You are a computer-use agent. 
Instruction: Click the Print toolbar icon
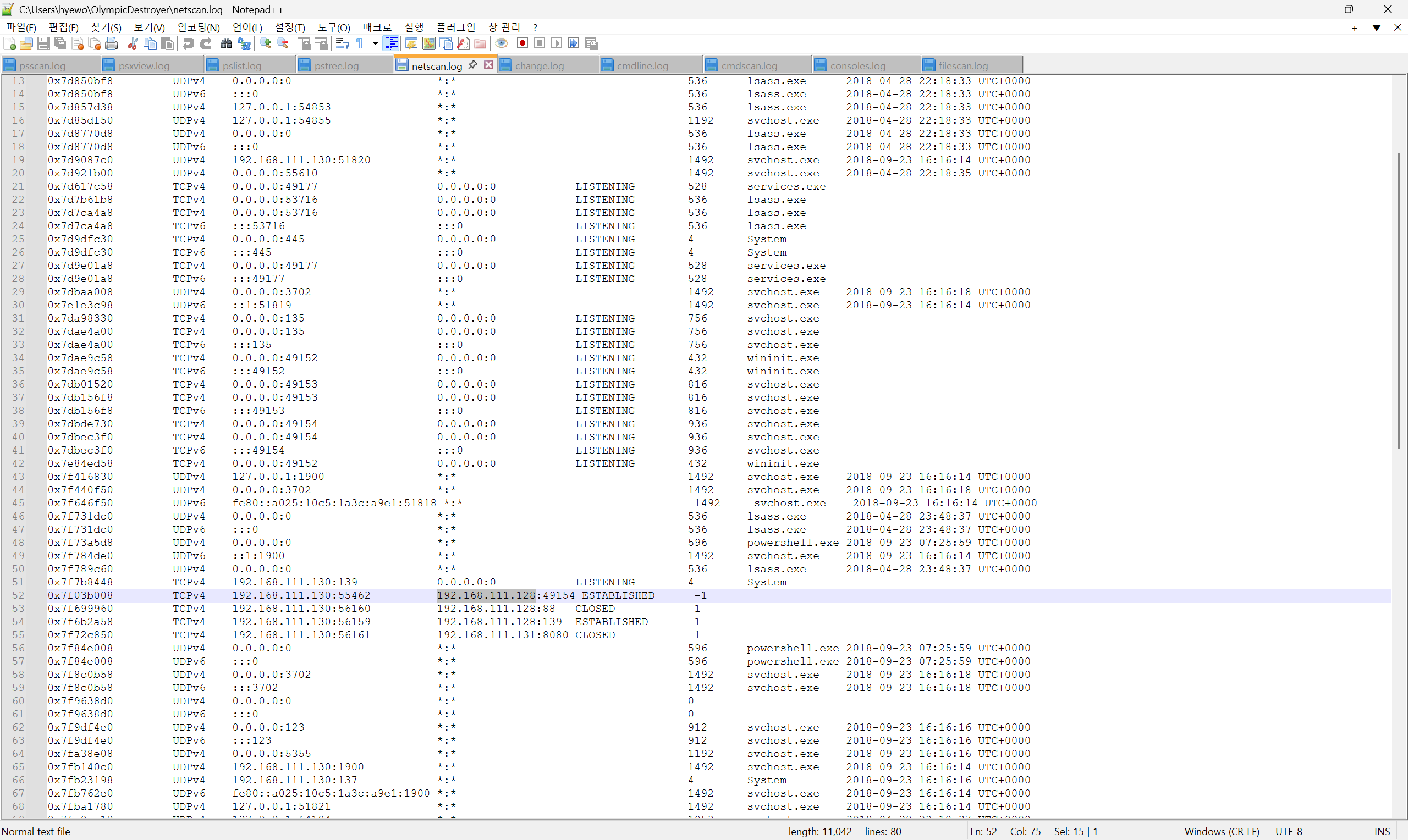(x=112, y=43)
